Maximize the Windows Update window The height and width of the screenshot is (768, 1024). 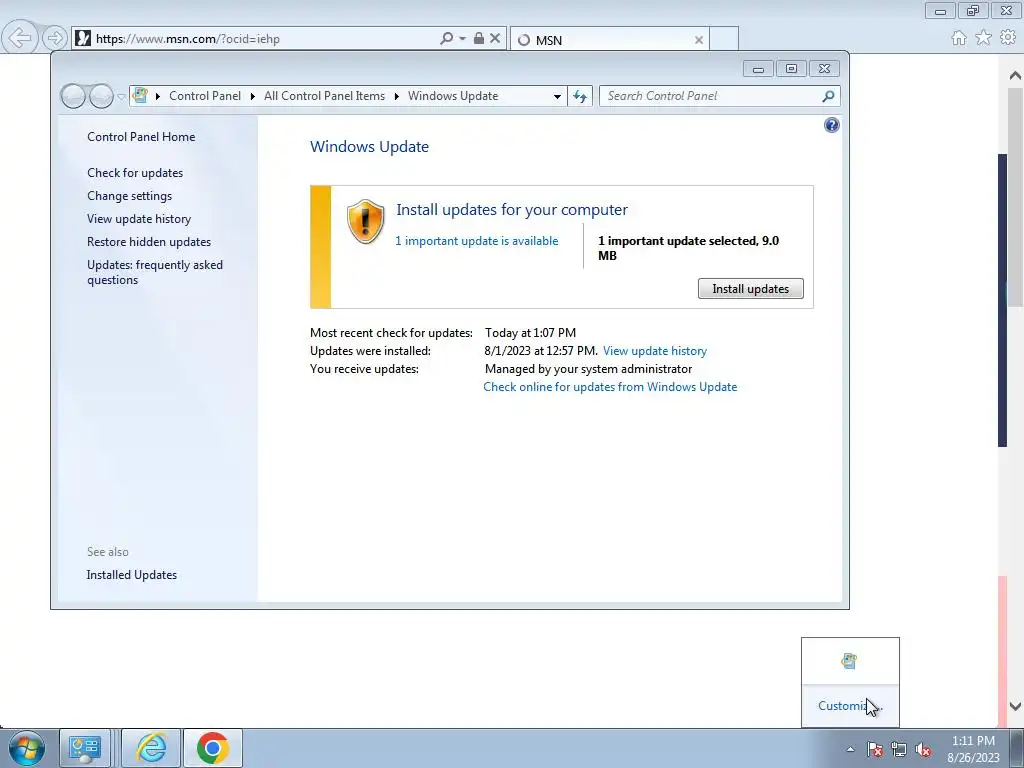791,69
